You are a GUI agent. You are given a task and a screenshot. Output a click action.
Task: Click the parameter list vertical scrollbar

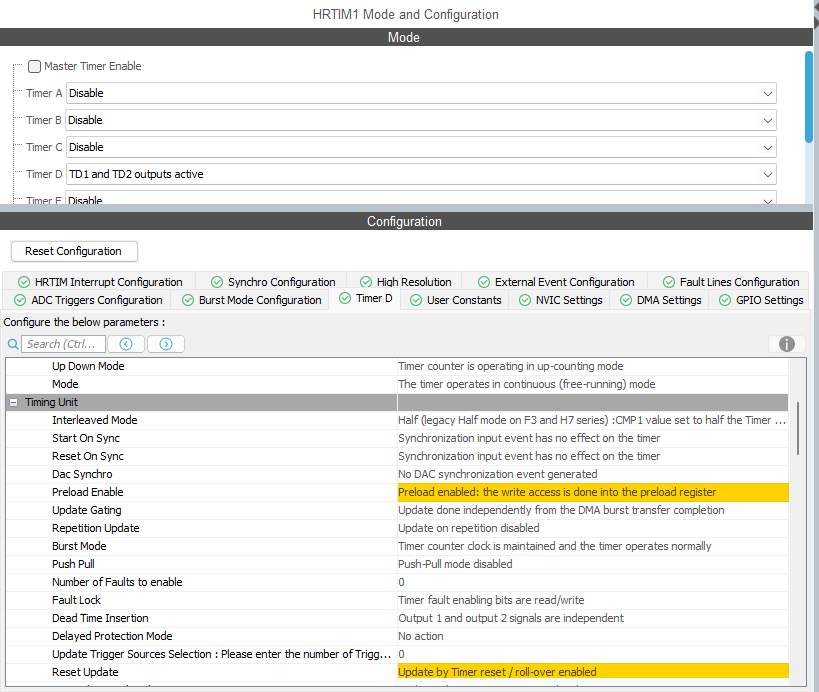click(x=798, y=428)
